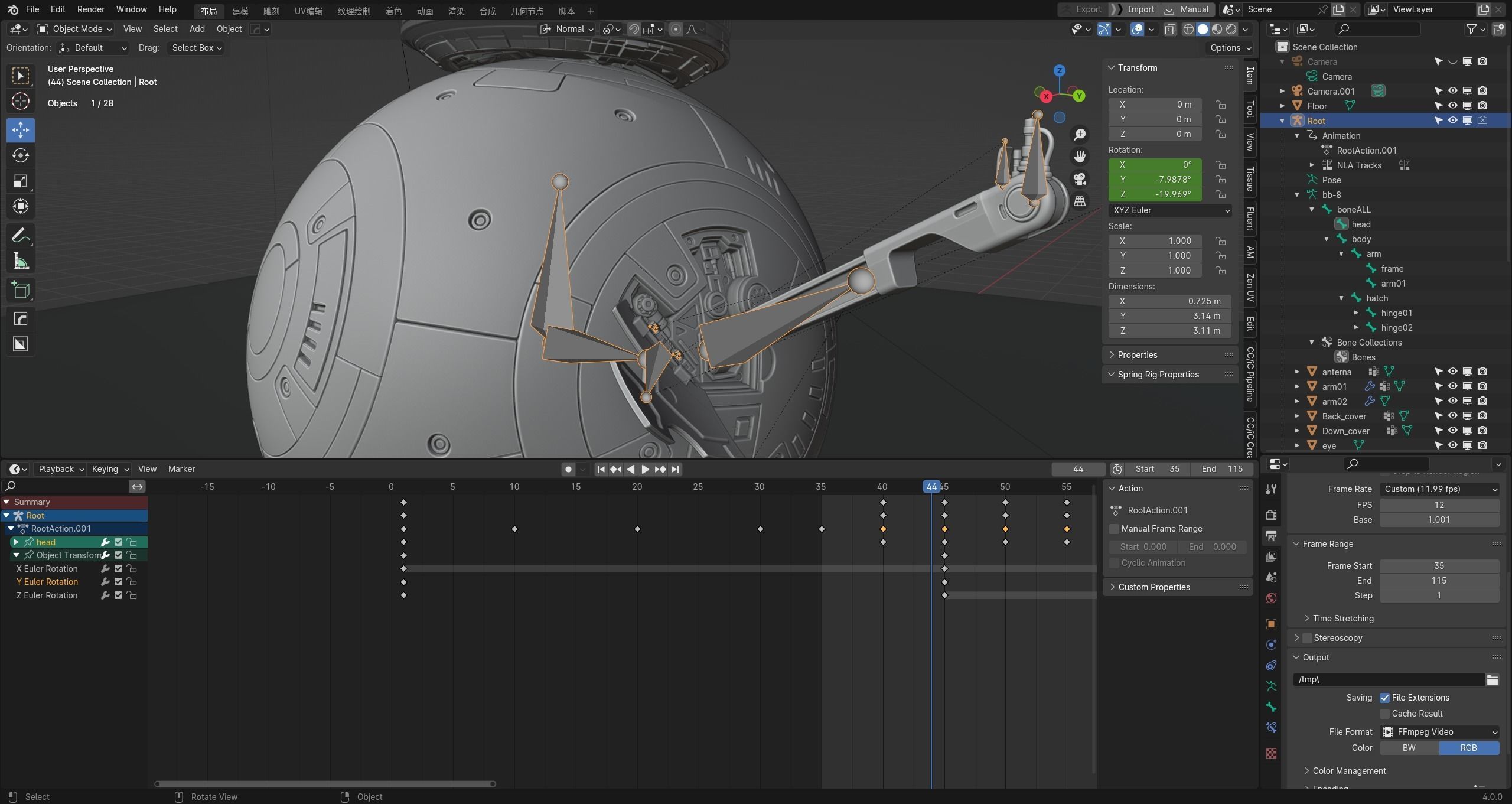Select BW color mode
The height and width of the screenshot is (804, 1512).
1409,748
